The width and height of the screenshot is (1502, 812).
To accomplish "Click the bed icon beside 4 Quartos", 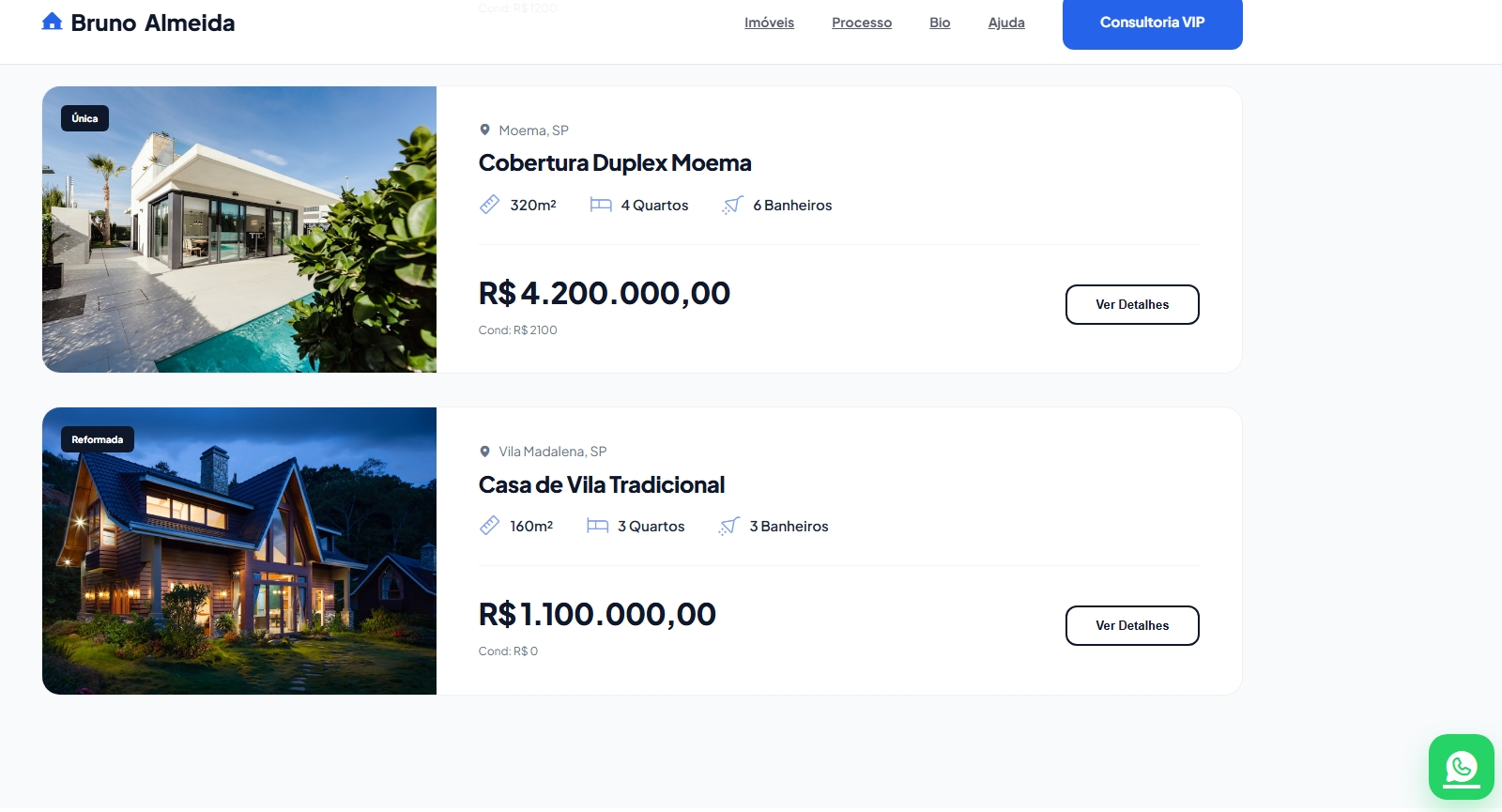I will (x=600, y=205).
